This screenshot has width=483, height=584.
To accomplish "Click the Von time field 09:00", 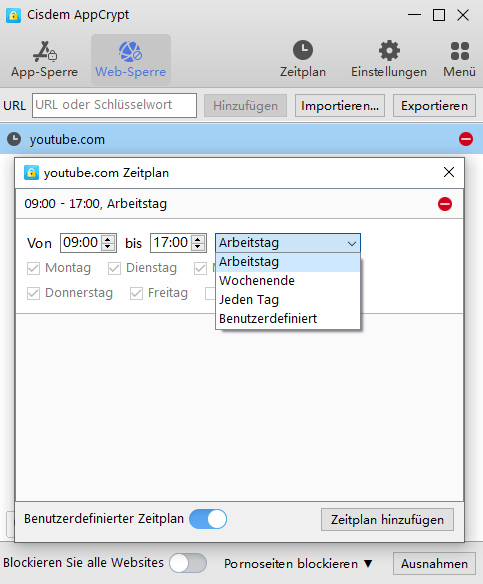I will point(81,243).
